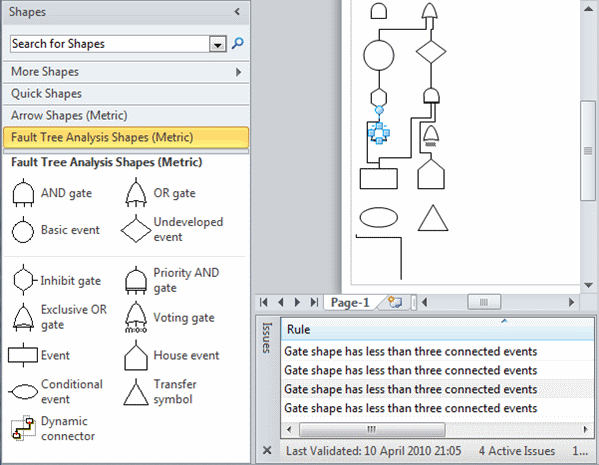Go to the next page tab
This screenshot has width=599, height=465.
pos(297,302)
